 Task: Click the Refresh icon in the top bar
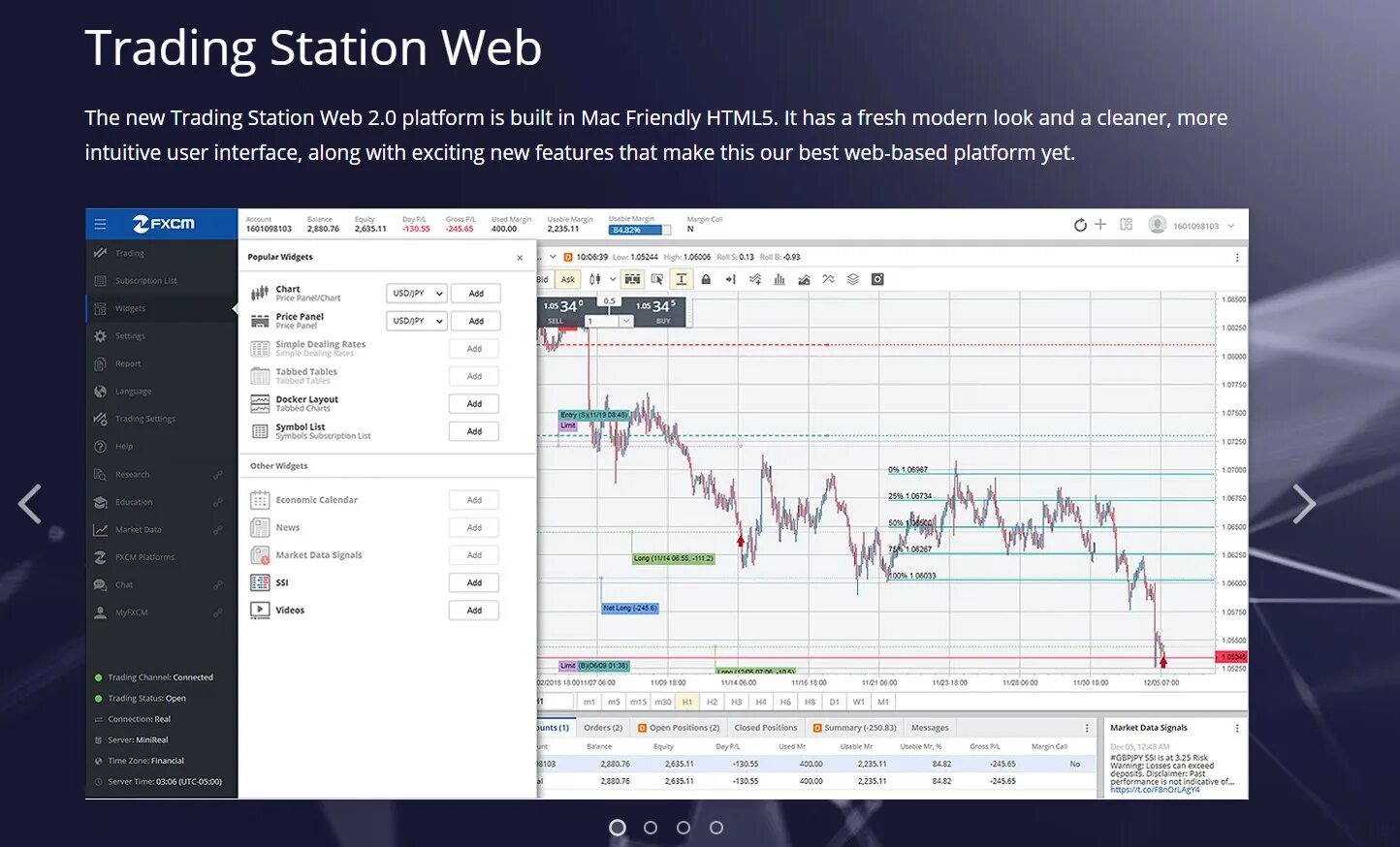[x=1080, y=225]
